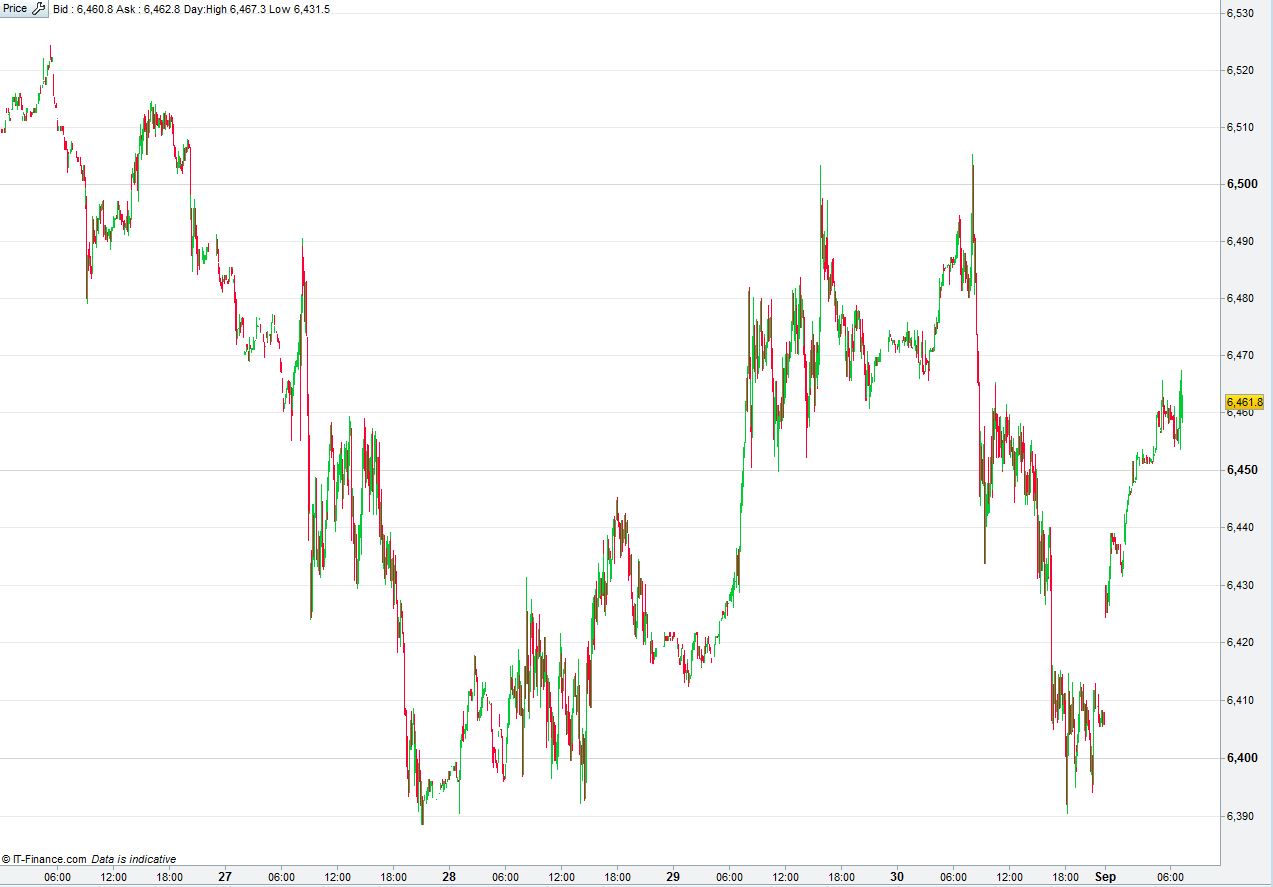1273x887 pixels.
Task: Click the 6,480 price axis label
Action: 1239,298
